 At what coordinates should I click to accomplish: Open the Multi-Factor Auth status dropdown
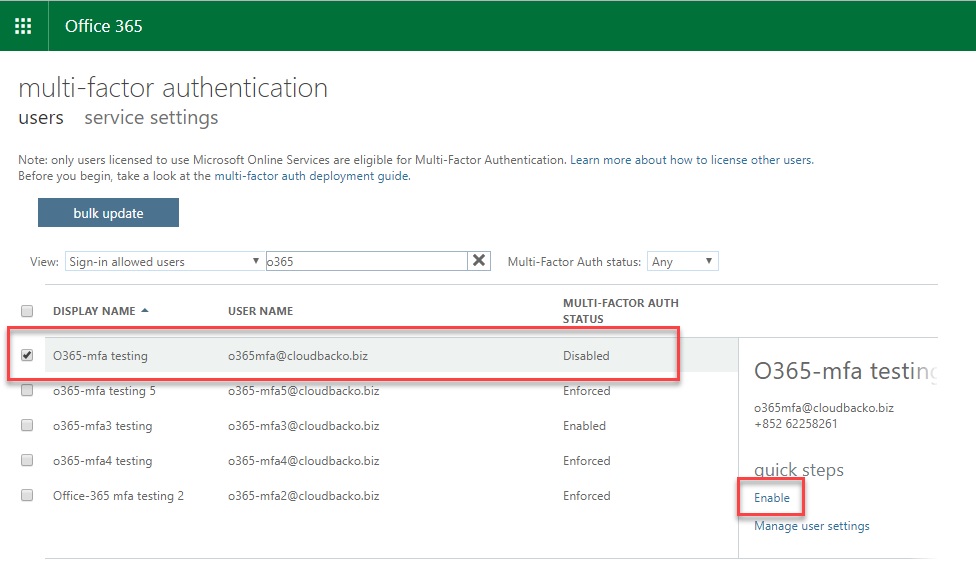pos(683,261)
